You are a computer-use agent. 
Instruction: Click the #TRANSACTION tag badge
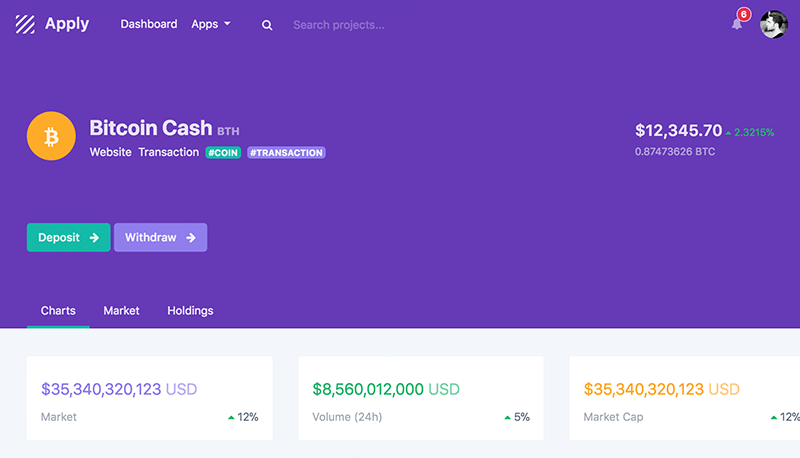pyautogui.click(x=286, y=152)
